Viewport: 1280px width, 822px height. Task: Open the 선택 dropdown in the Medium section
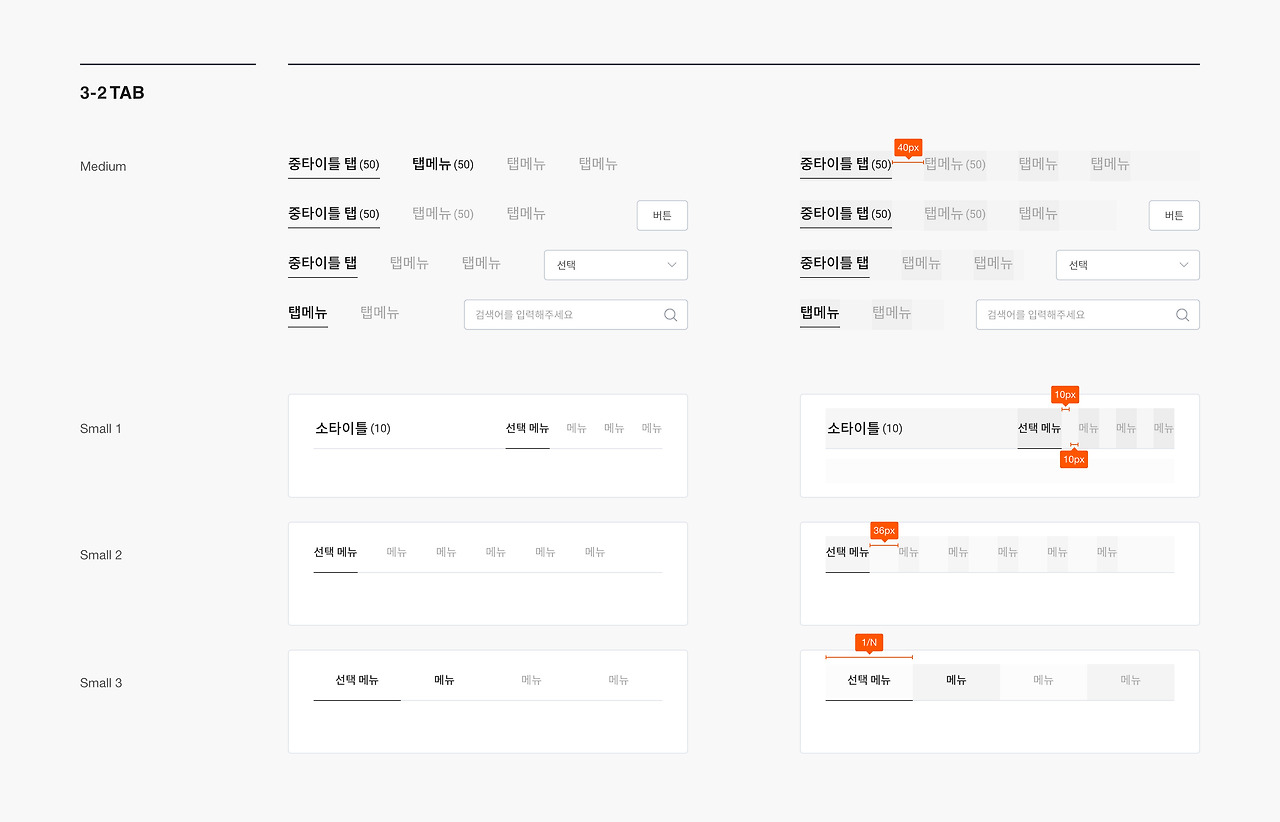click(x=615, y=264)
